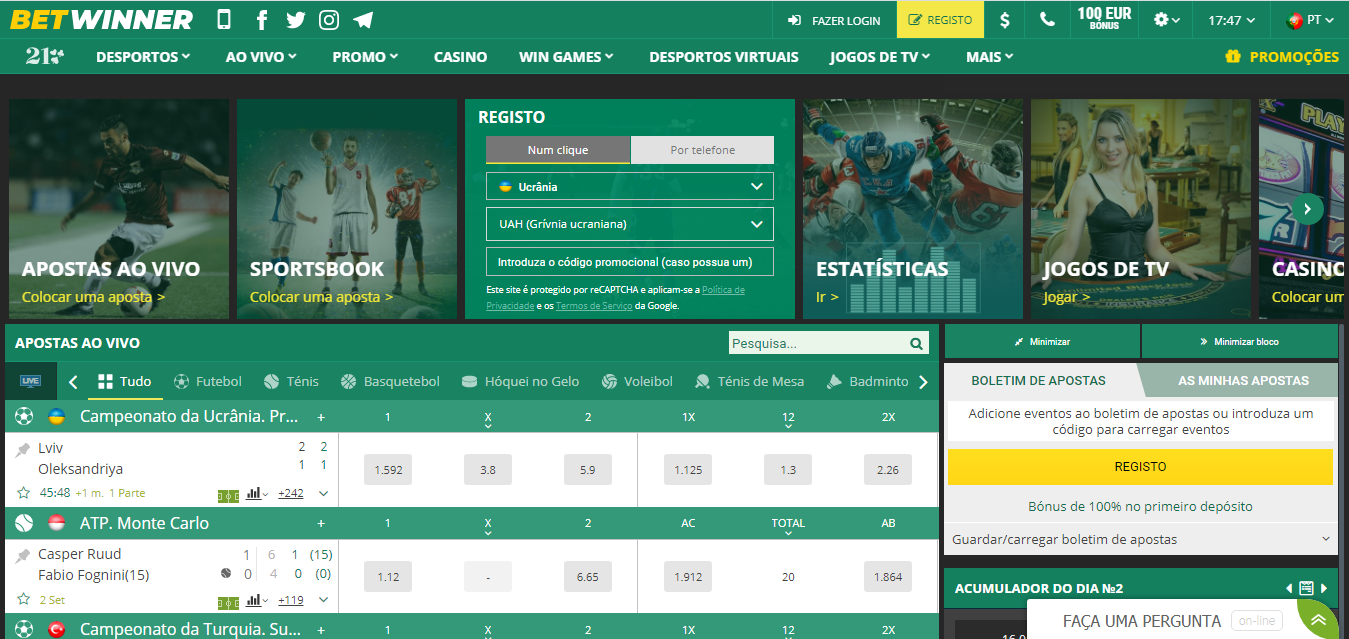Pin the Lviv match

[23, 450]
